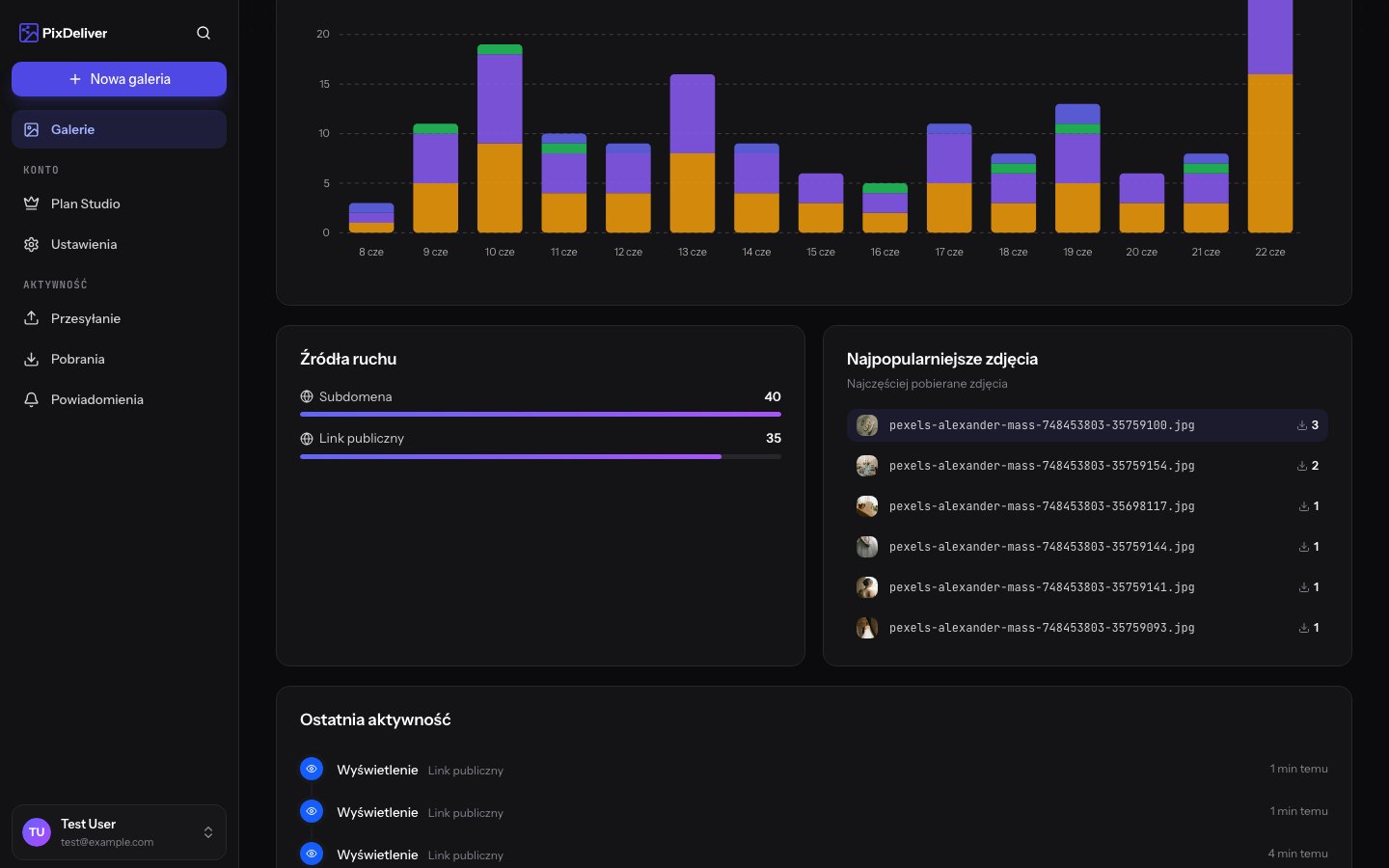Click the download icon beside Pobrania
This screenshot has height=868, width=1389.
[x=31, y=359]
